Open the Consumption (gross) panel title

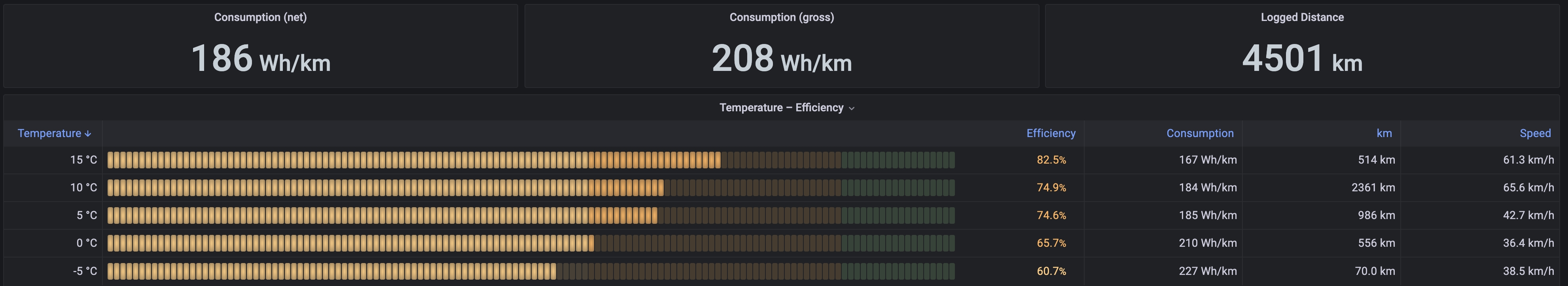[x=782, y=18]
